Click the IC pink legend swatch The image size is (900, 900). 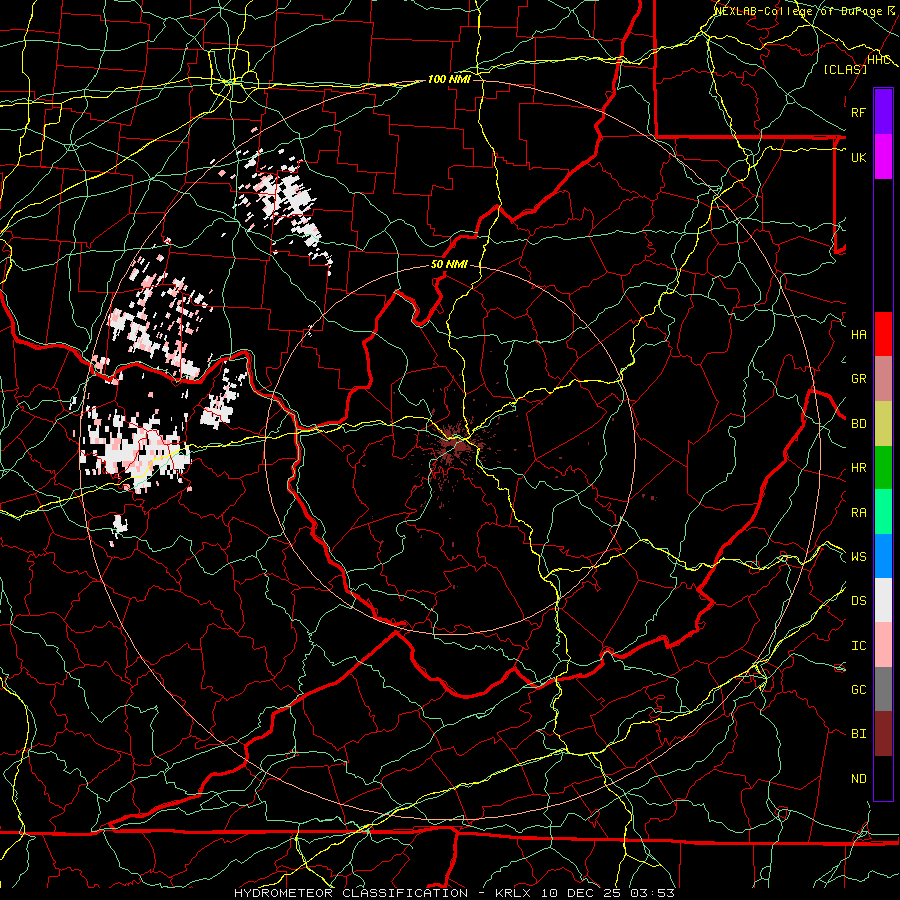pos(883,645)
